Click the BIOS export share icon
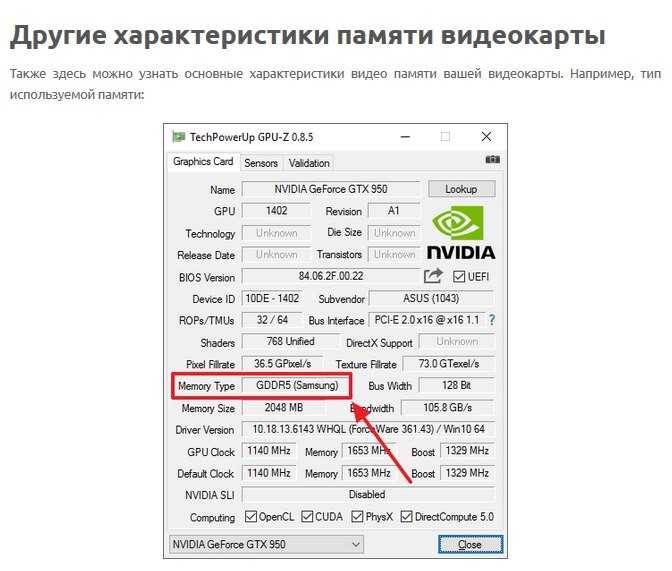Image resolution: width=672 pixels, height=571 pixels. click(x=433, y=276)
